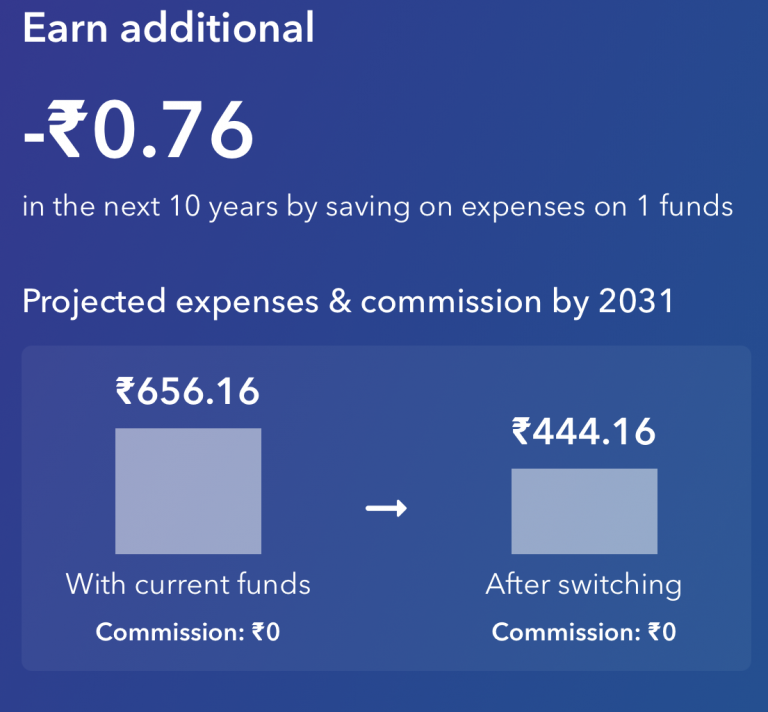This screenshot has height=712, width=768.
Task: Tap the -₹0.76 additional earnings figure
Action: tap(138, 129)
